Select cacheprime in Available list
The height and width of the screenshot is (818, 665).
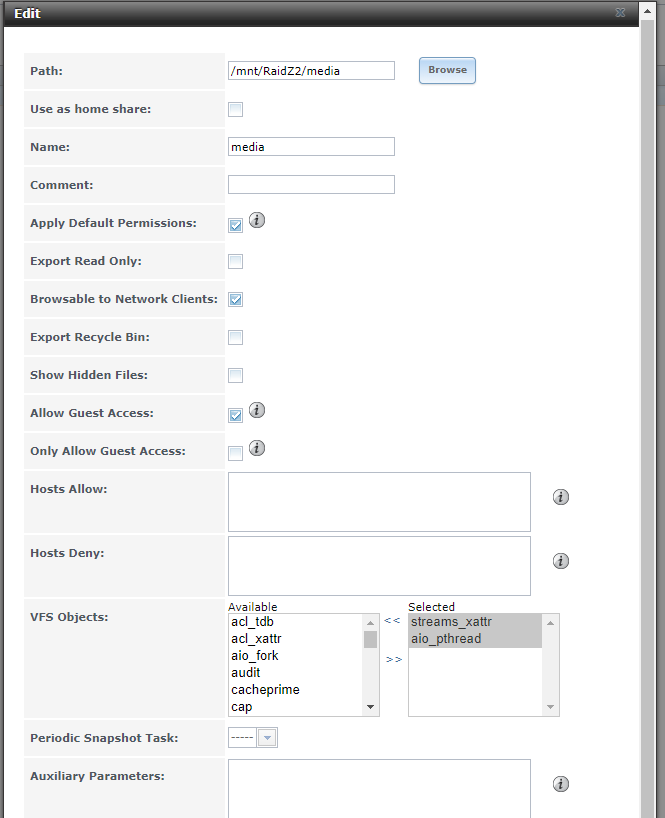296,690
